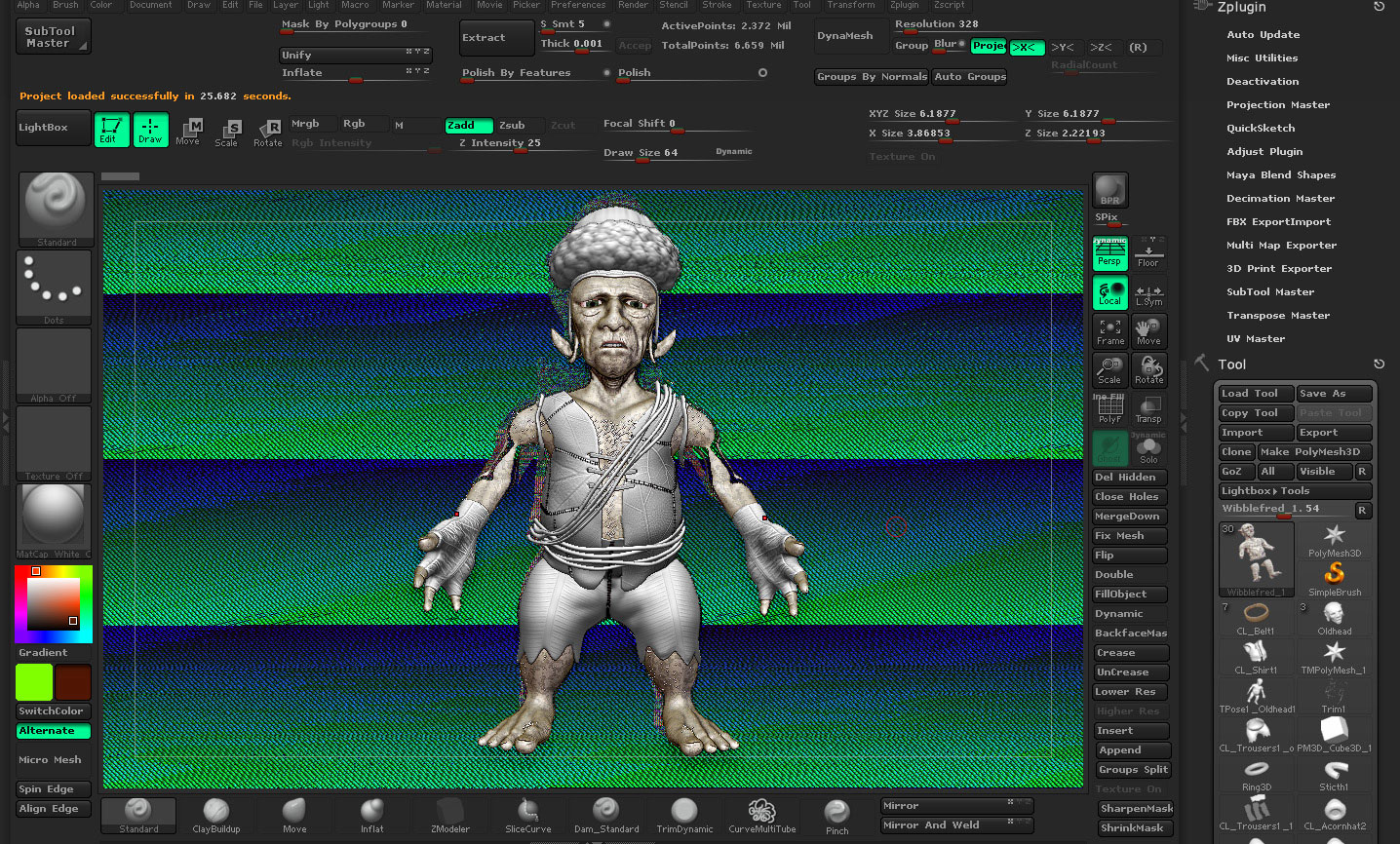Select the CL_Belt1 tool thumbnail
Viewport: 1400px width, 844px height.
point(1256,618)
